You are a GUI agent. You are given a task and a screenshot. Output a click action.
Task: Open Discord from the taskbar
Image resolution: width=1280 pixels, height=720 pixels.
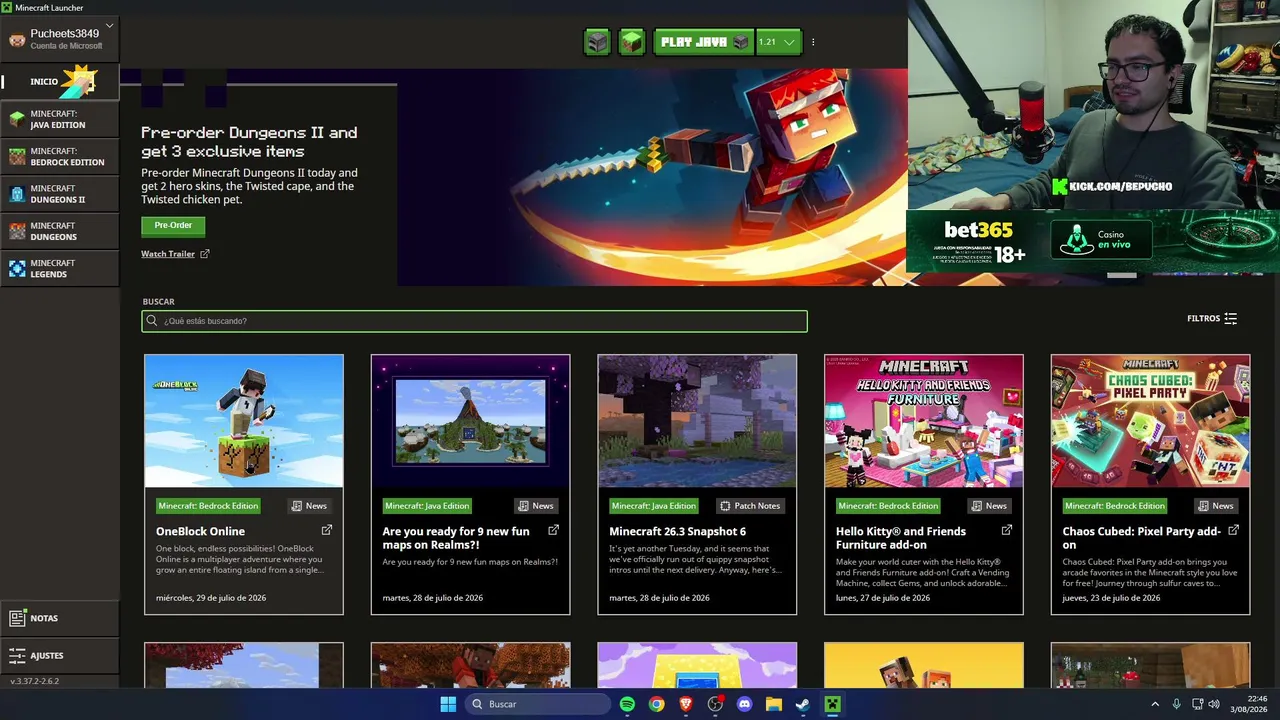pyautogui.click(x=744, y=704)
